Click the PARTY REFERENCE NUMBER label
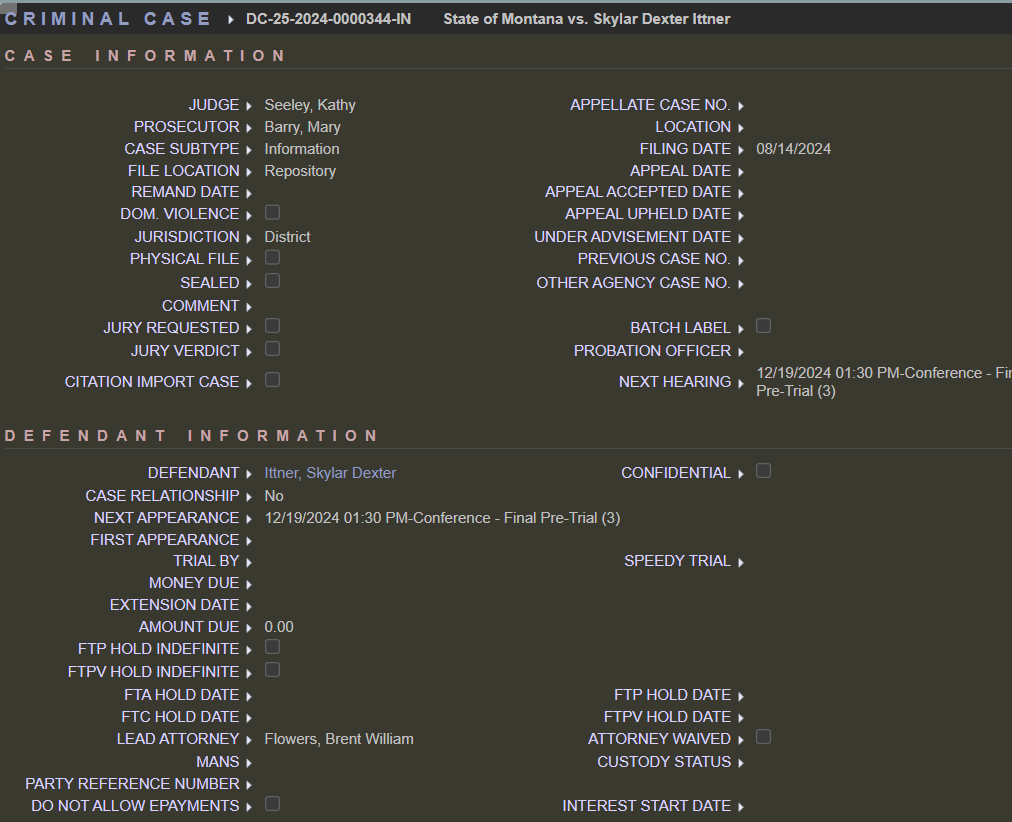Screen dimensions: 1012x822 pyautogui.click(x=132, y=785)
